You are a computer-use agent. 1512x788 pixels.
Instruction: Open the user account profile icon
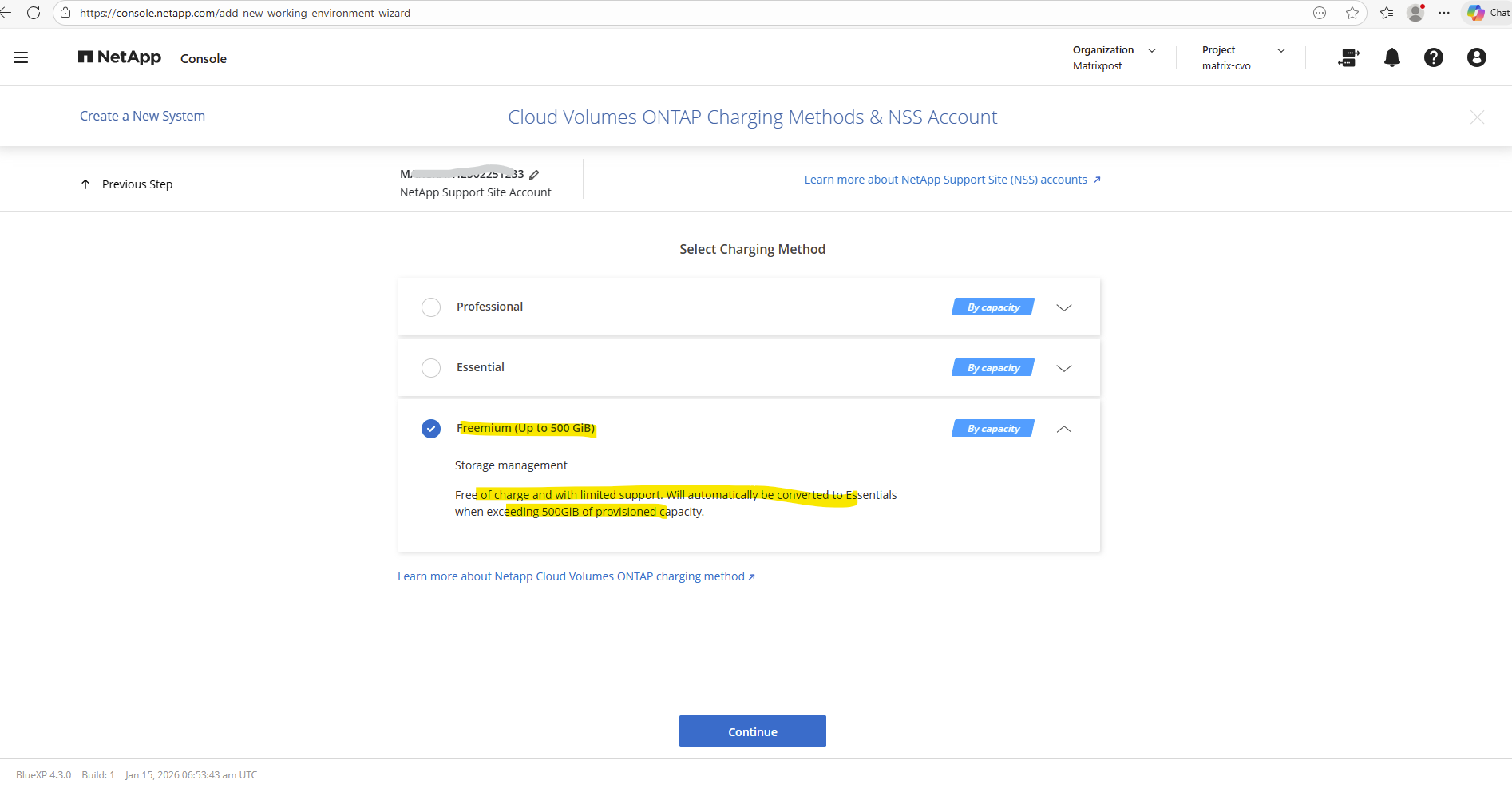1477,57
